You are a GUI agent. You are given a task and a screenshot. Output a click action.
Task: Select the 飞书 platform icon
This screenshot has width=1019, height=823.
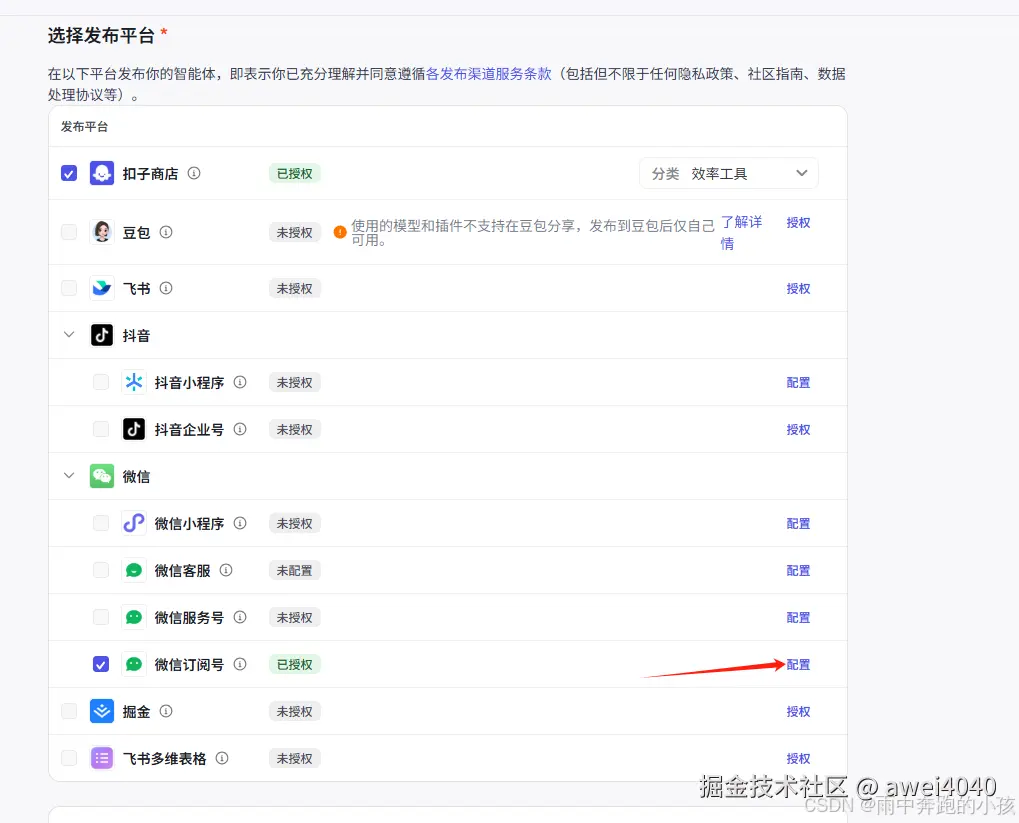pyautogui.click(x=101, y=288)
